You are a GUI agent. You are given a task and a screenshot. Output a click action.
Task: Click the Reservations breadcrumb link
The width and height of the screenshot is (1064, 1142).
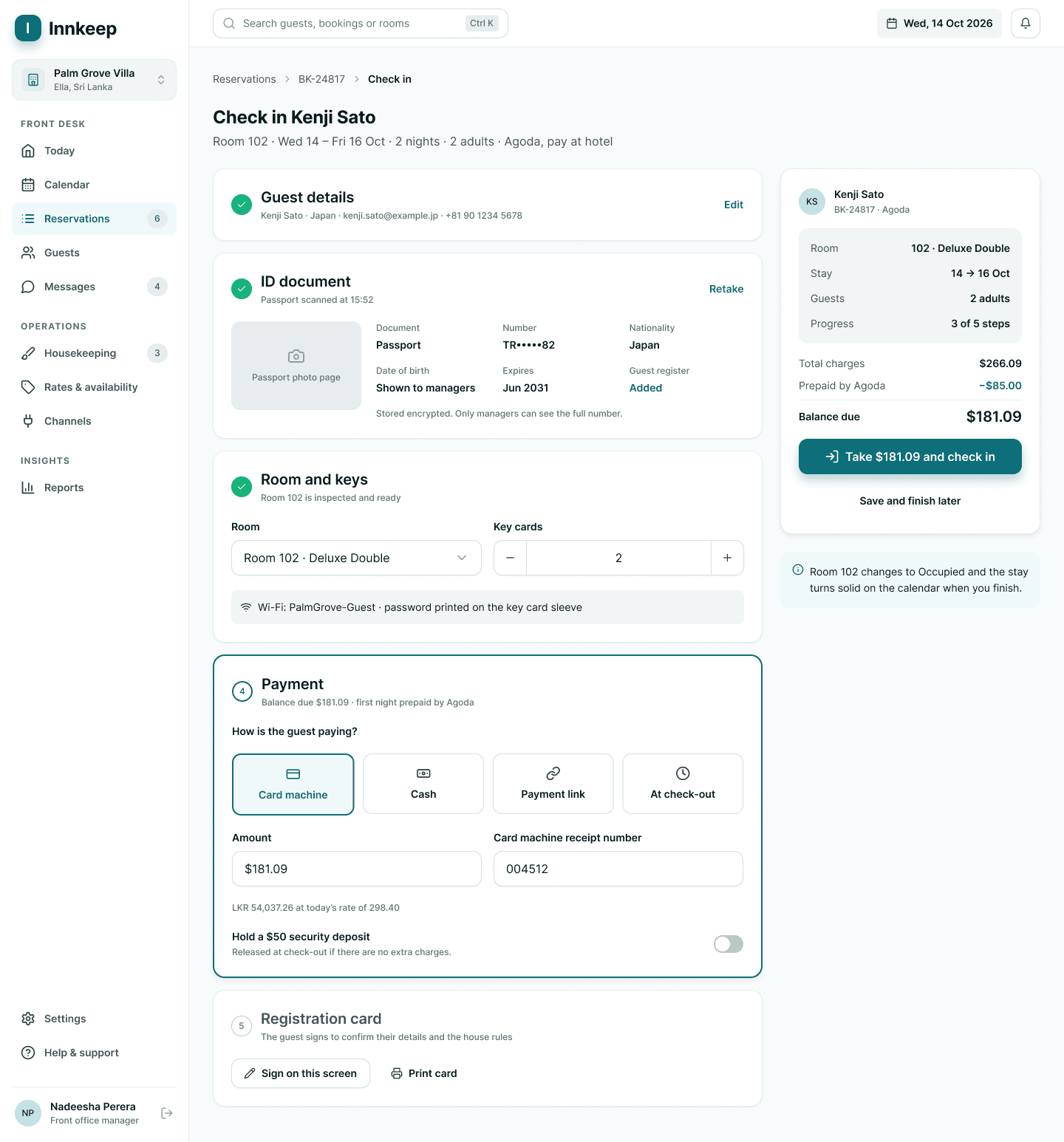[245, 79]
